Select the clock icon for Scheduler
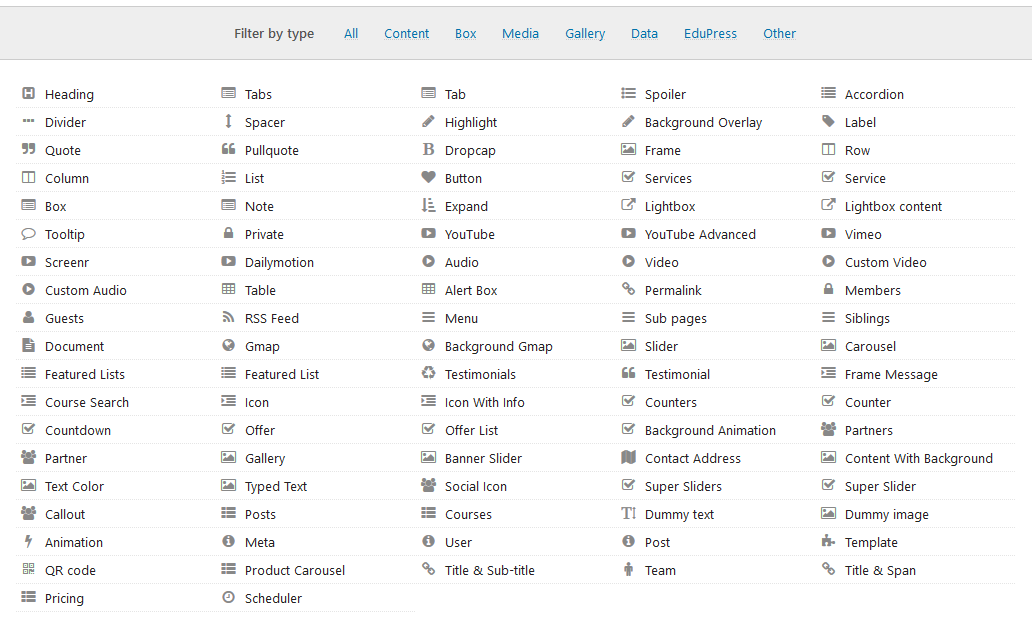 coord(228,597)
